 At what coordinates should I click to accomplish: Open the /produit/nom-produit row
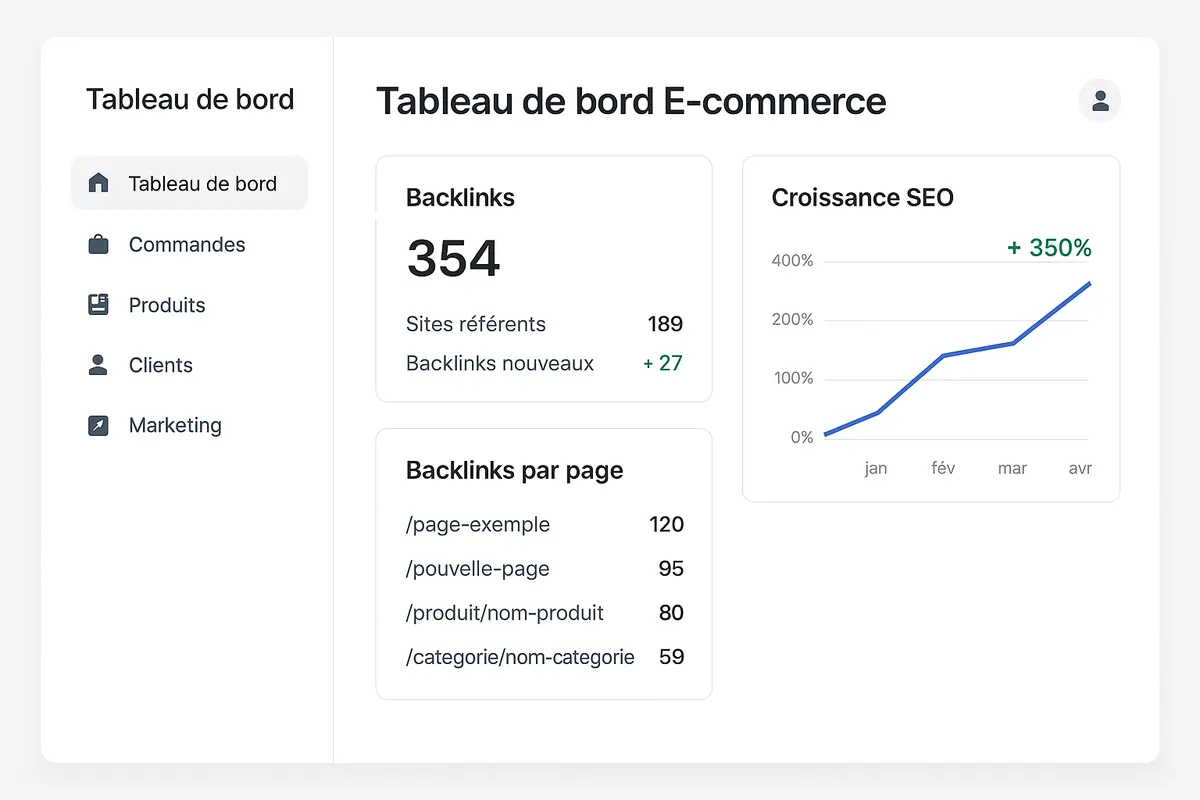pyautogui.click(x=545, y=613)
